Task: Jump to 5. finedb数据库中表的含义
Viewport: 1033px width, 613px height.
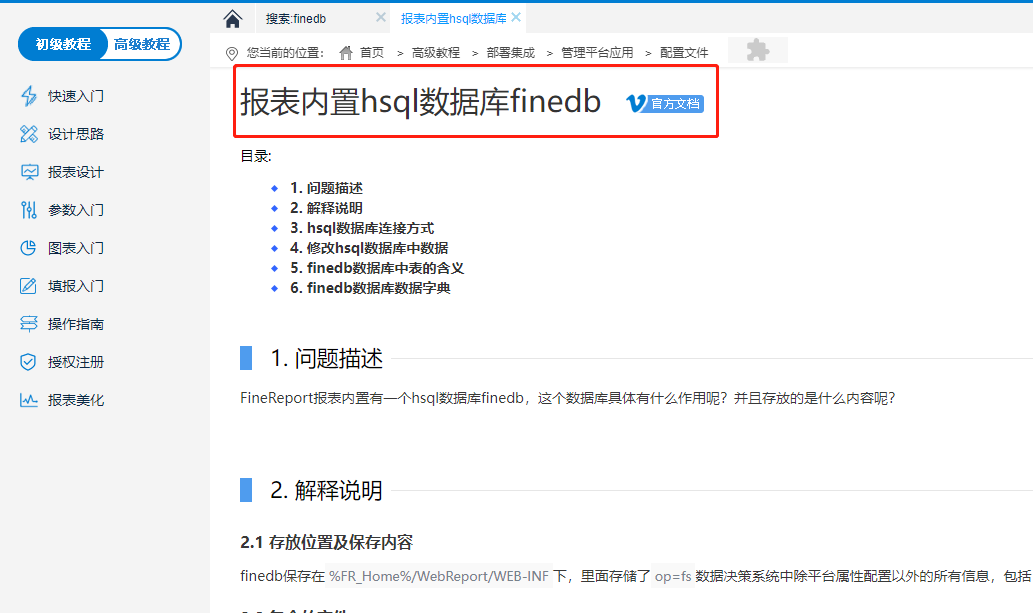Action: (377, 268)
